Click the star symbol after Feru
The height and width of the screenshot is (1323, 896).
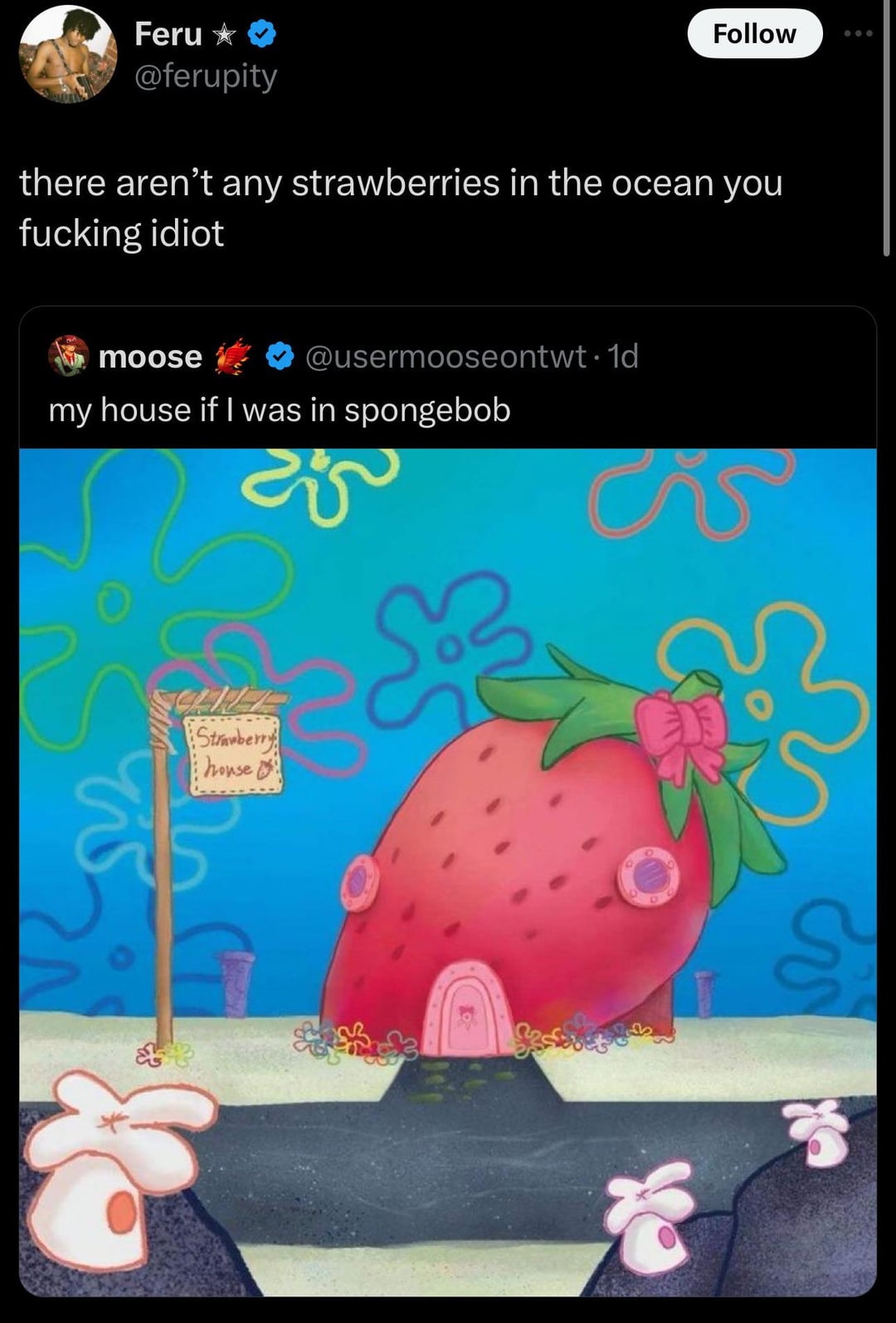coord(223,35)
